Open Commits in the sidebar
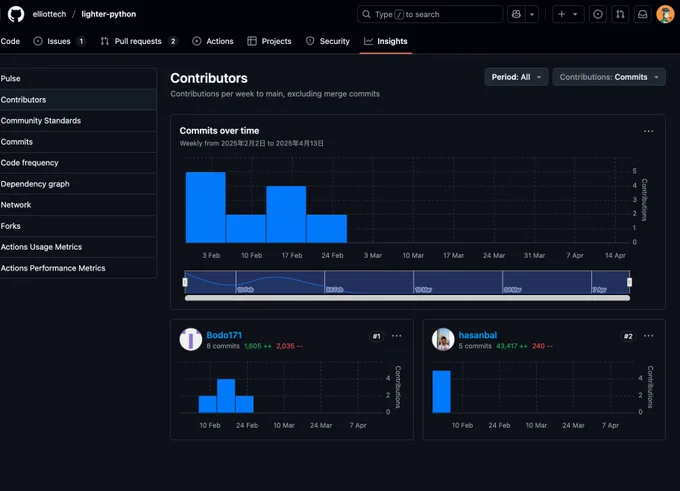The image size is (680, 491). pos(78,142)
